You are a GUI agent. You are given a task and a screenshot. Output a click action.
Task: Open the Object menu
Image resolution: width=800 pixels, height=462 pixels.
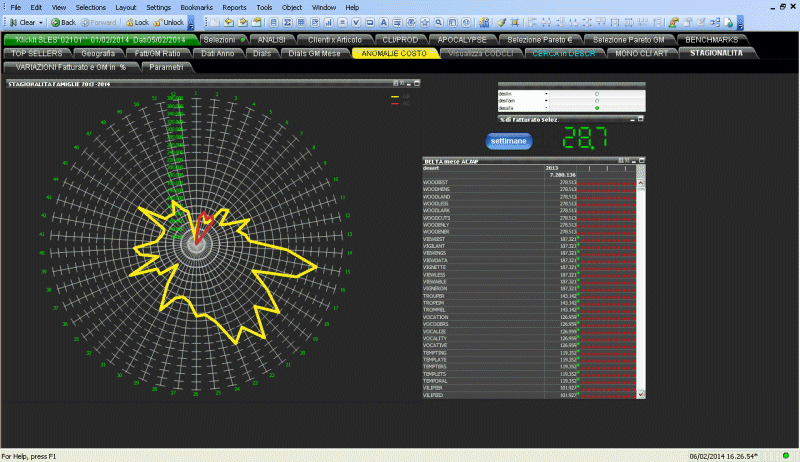coord(292,8)
